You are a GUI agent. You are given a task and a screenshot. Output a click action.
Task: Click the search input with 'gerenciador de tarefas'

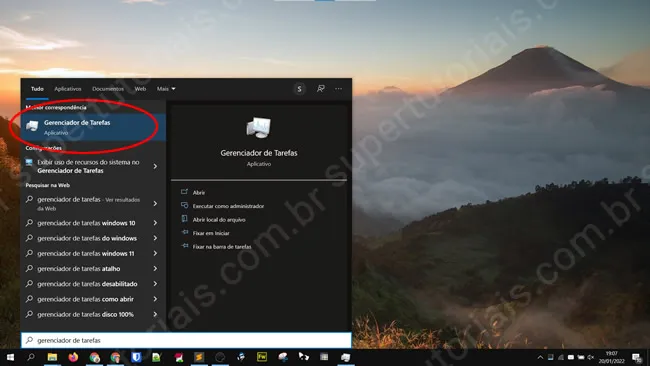[186, 340]
